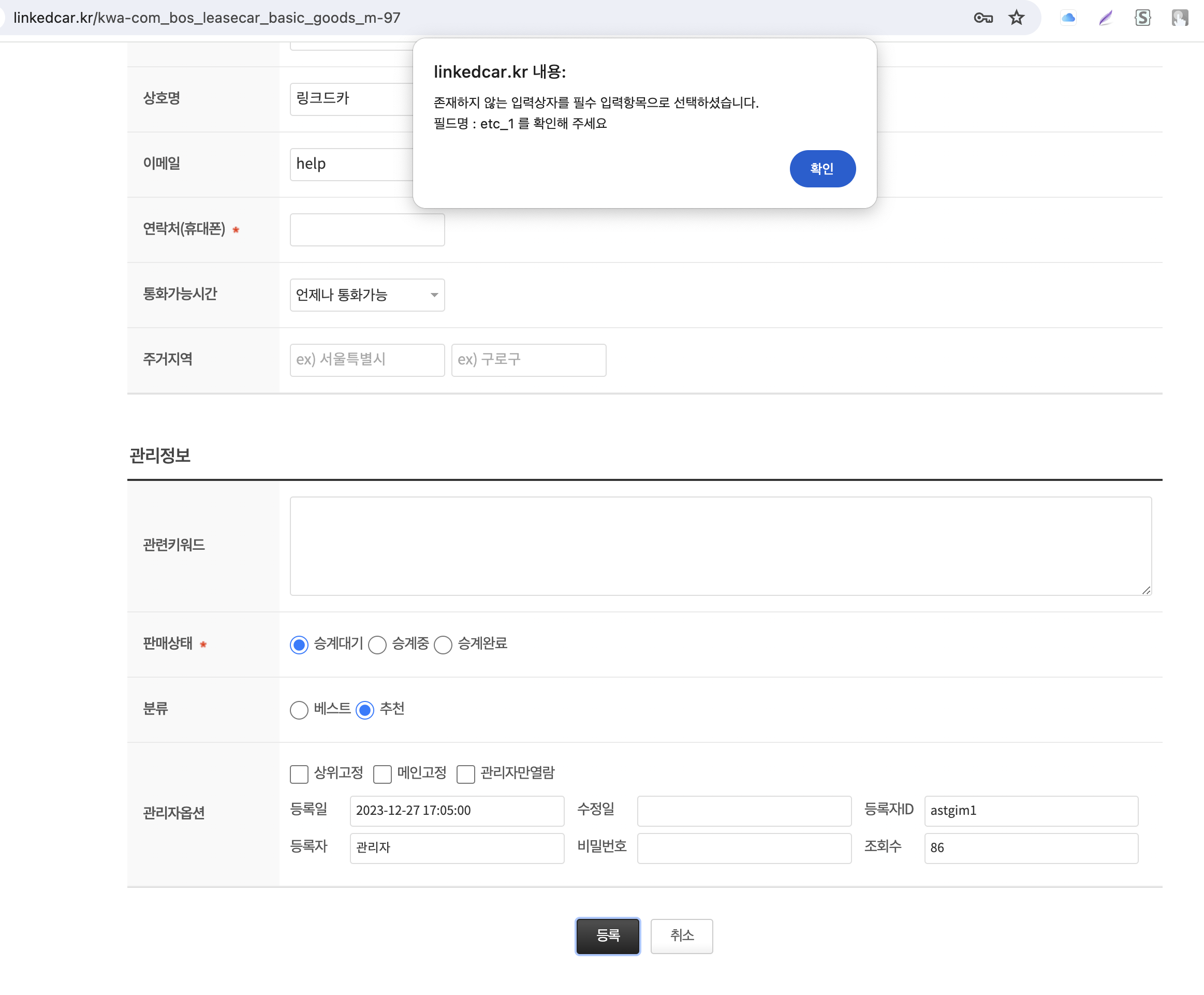The height and width of the screenshot is (995, 1204).
Task: Focus the 관련키워드 text area
Action: [x=721, y=546]
